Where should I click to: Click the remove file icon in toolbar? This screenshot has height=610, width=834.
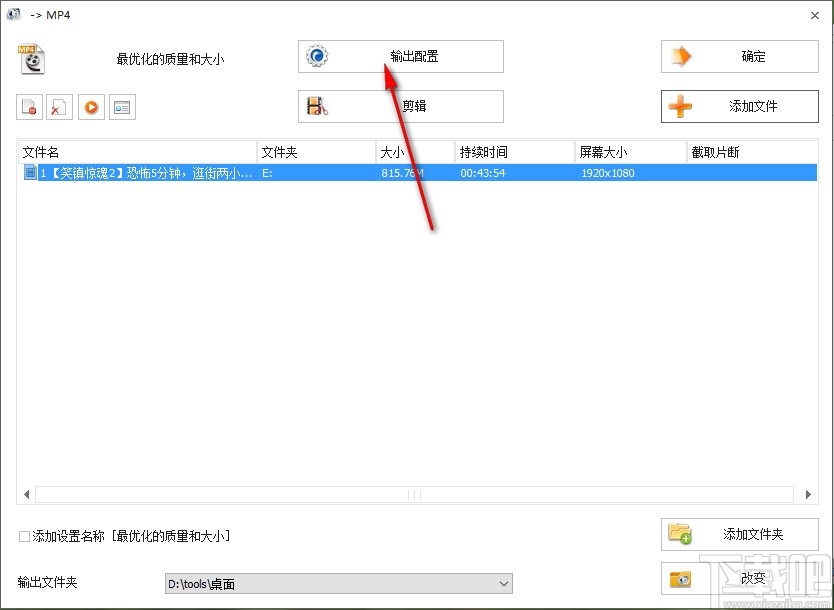[x=29, y=107]
